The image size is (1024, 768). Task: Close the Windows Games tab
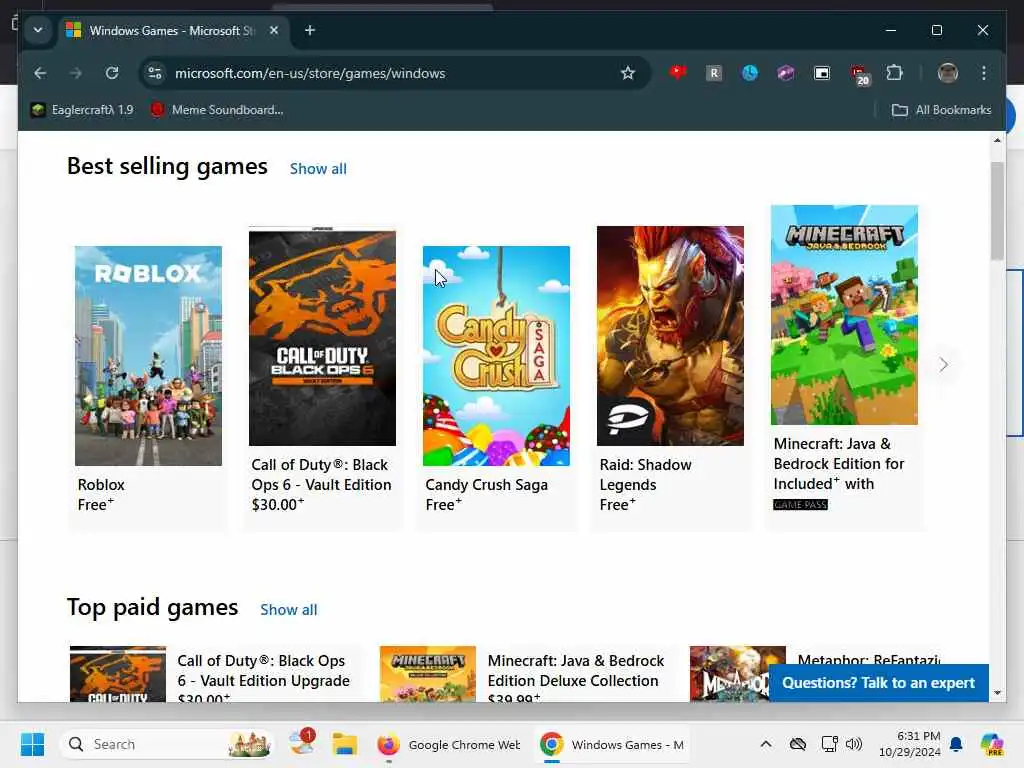(x=274, y=30)
